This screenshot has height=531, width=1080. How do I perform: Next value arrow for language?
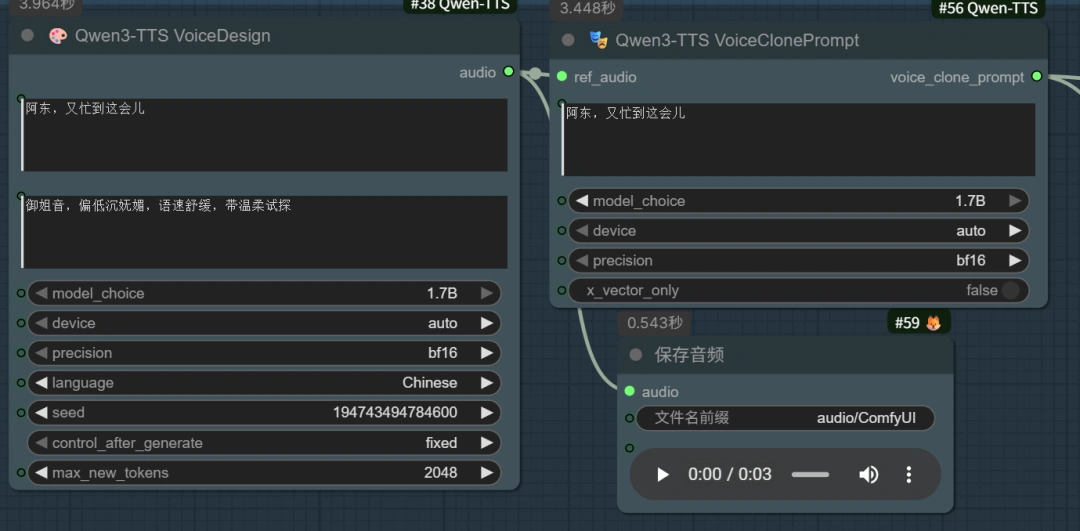487,383
